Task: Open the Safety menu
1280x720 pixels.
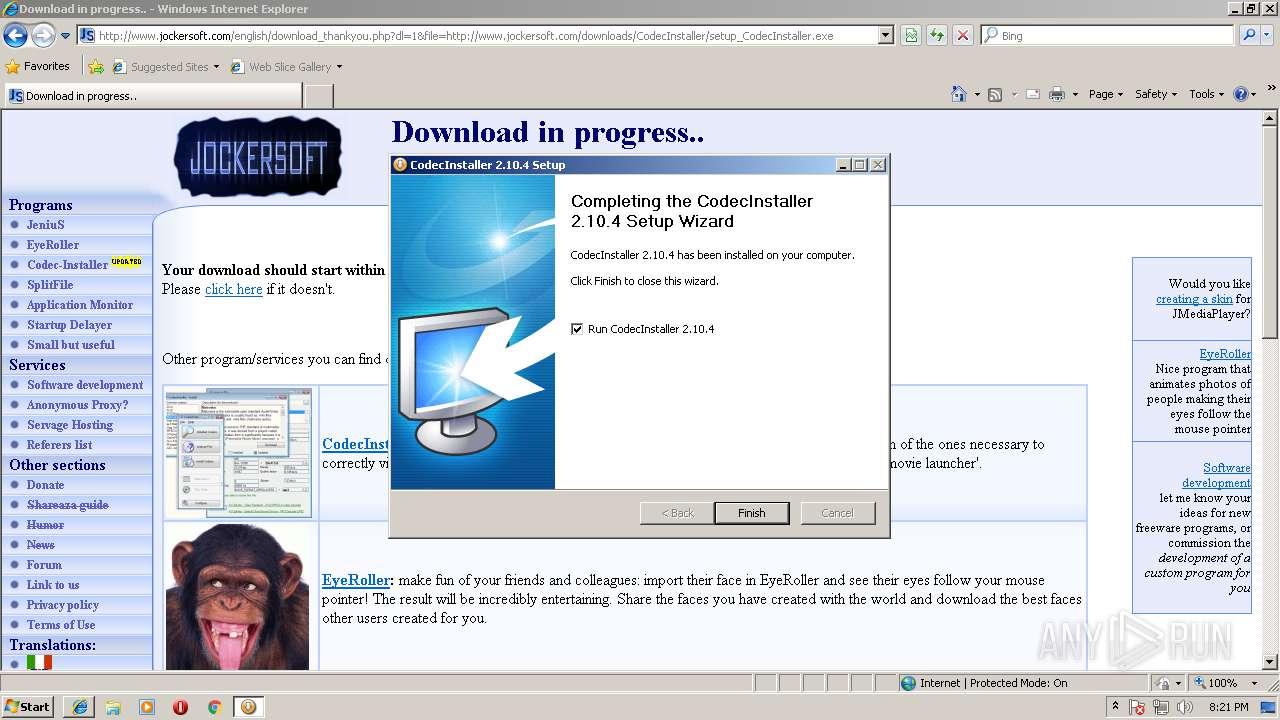Action: point(1157,94)
